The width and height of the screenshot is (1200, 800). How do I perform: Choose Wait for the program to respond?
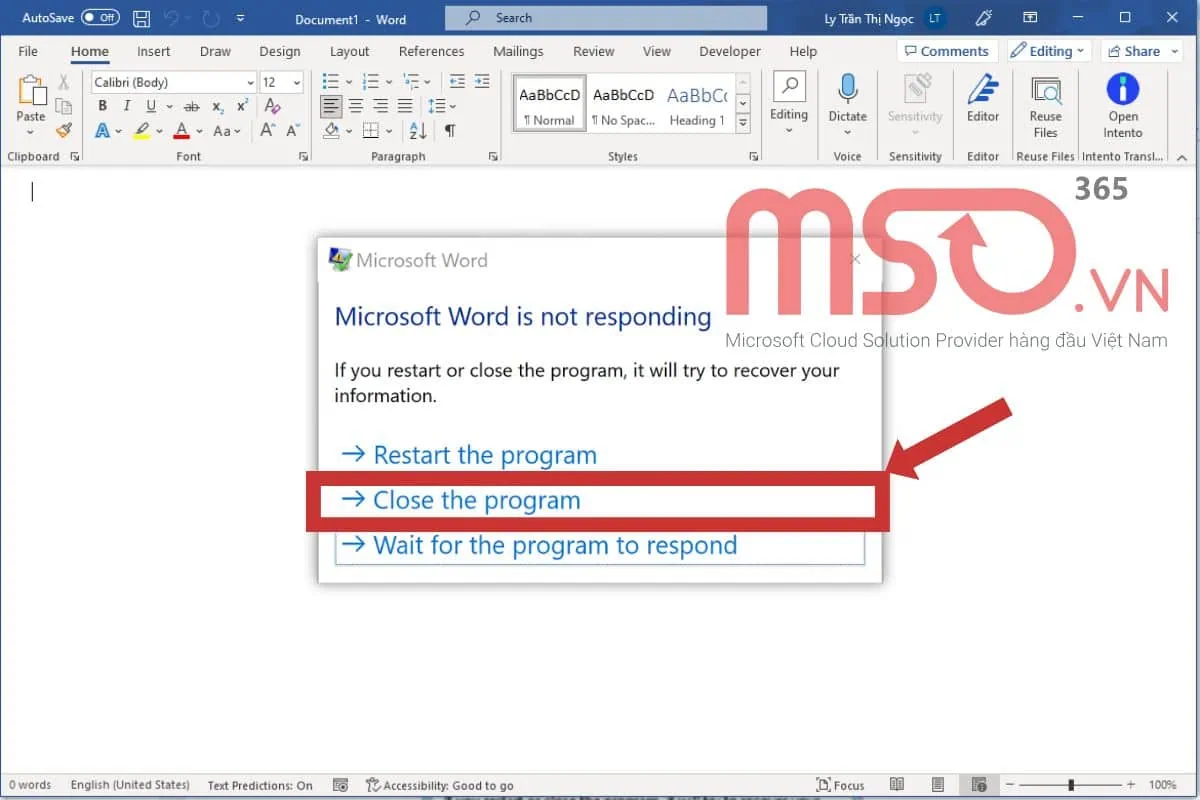point(600,545)
